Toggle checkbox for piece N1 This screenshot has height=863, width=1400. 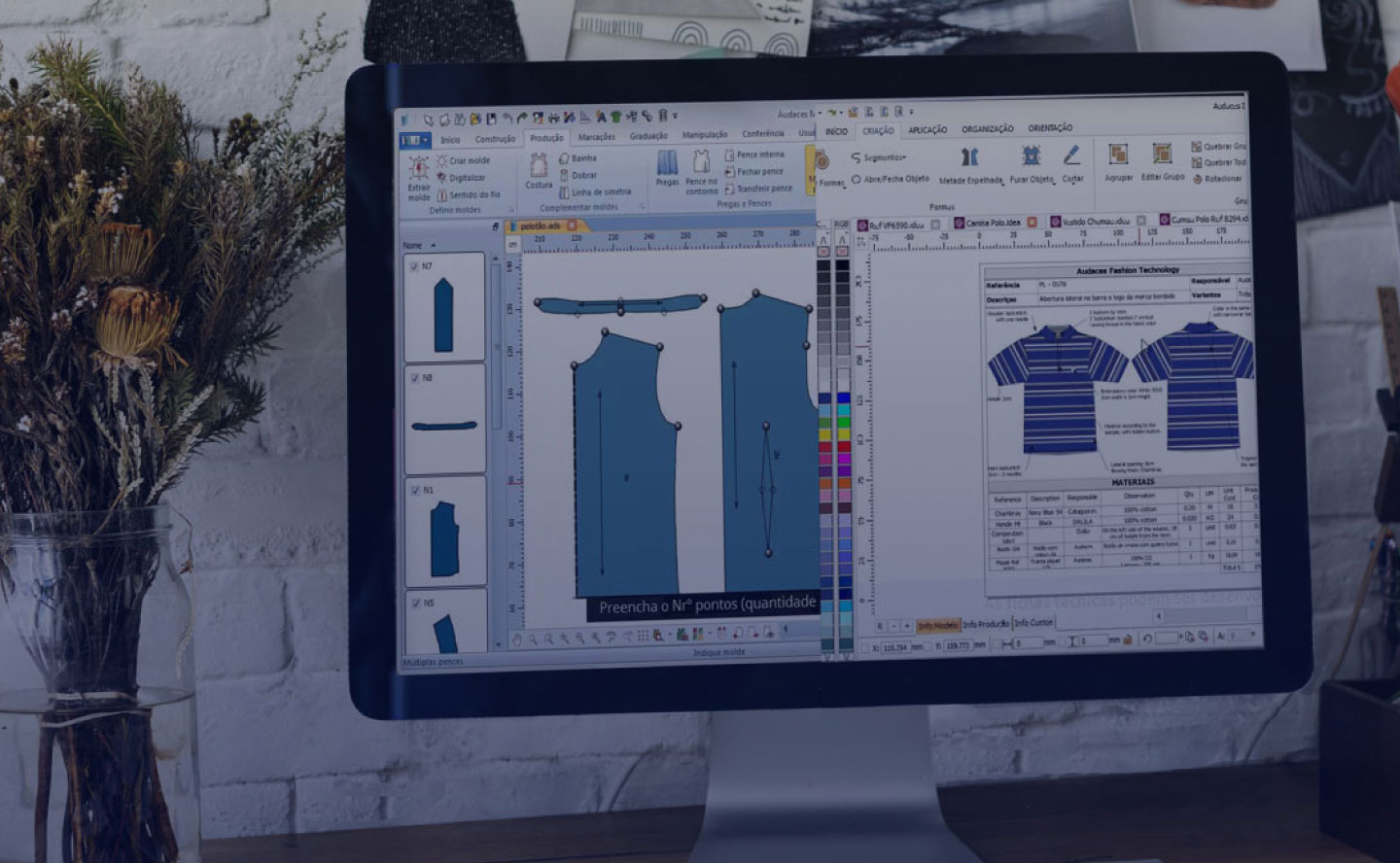pos(415,491)
